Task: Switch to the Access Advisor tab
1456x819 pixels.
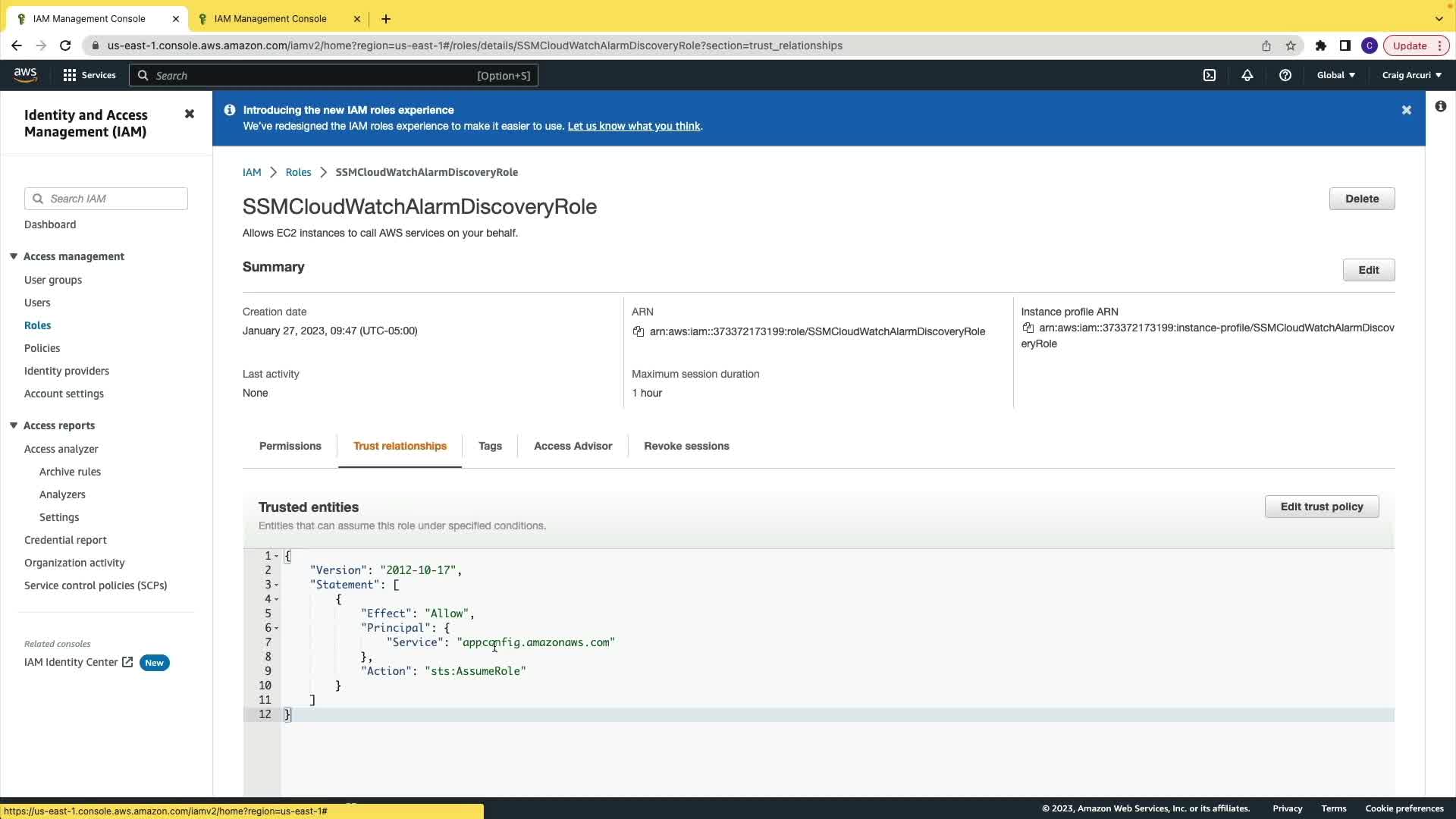Action: pos(573,446)
